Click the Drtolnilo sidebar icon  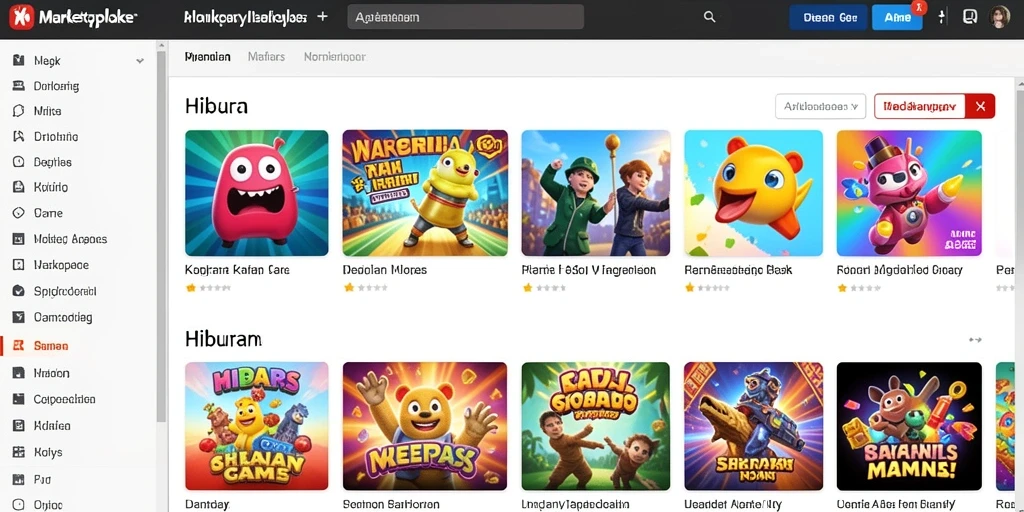click(x=19, y=136)
